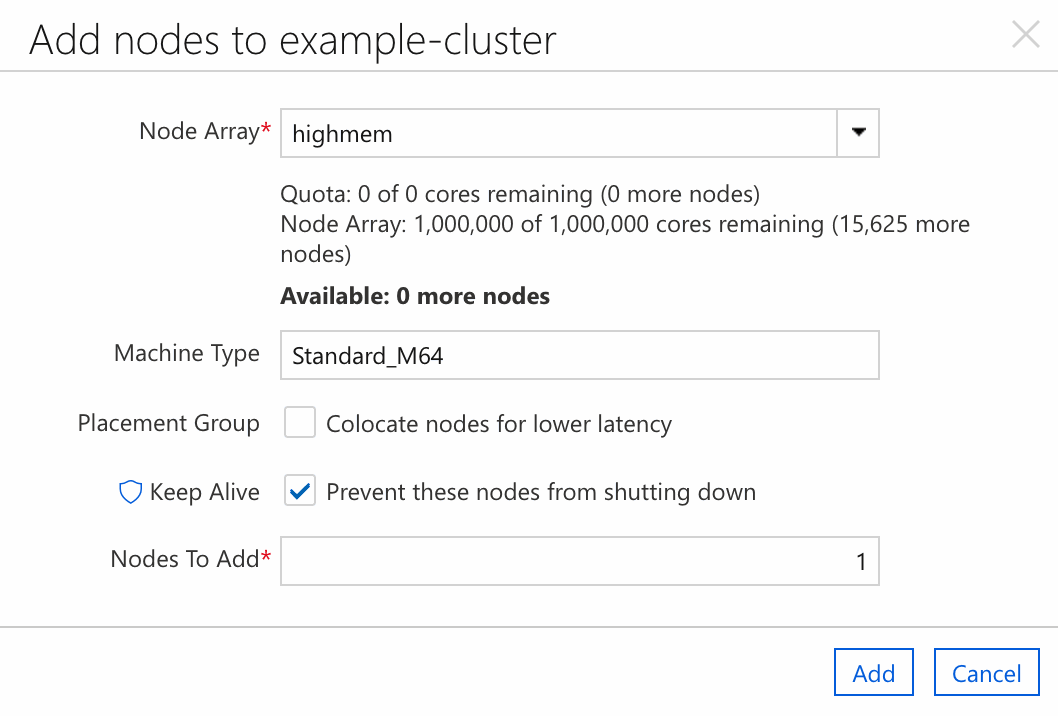Click the X to close the dialog

(1025, 35)
